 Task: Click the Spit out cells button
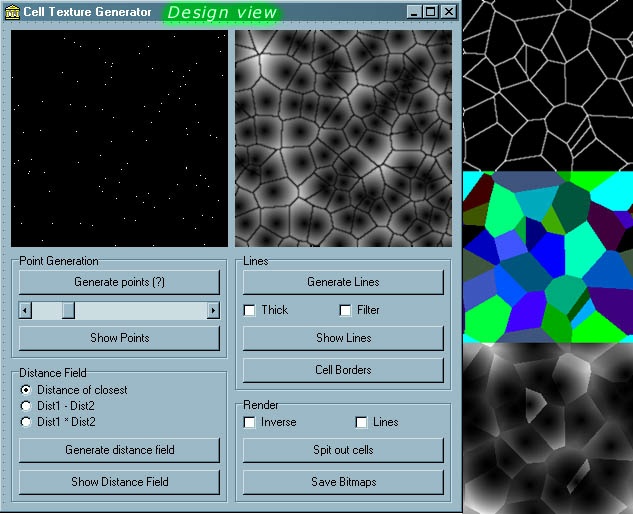343,450
